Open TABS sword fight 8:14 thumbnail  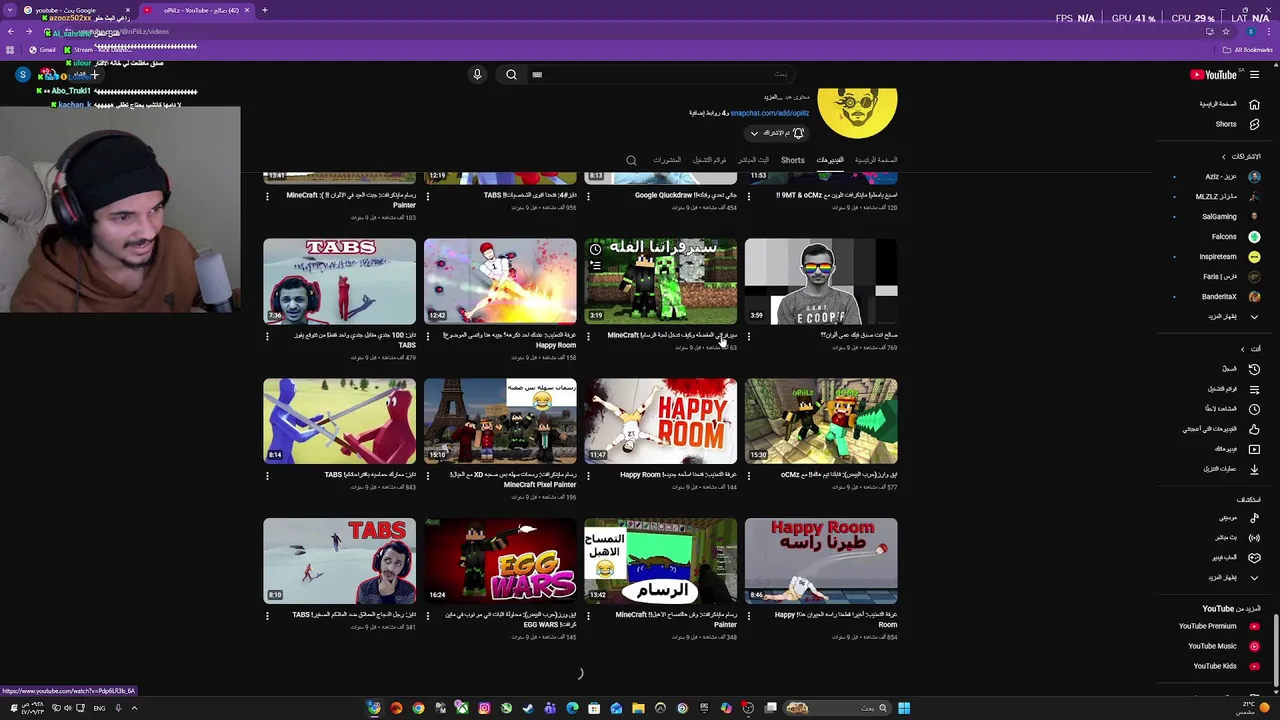click(340, 421)
